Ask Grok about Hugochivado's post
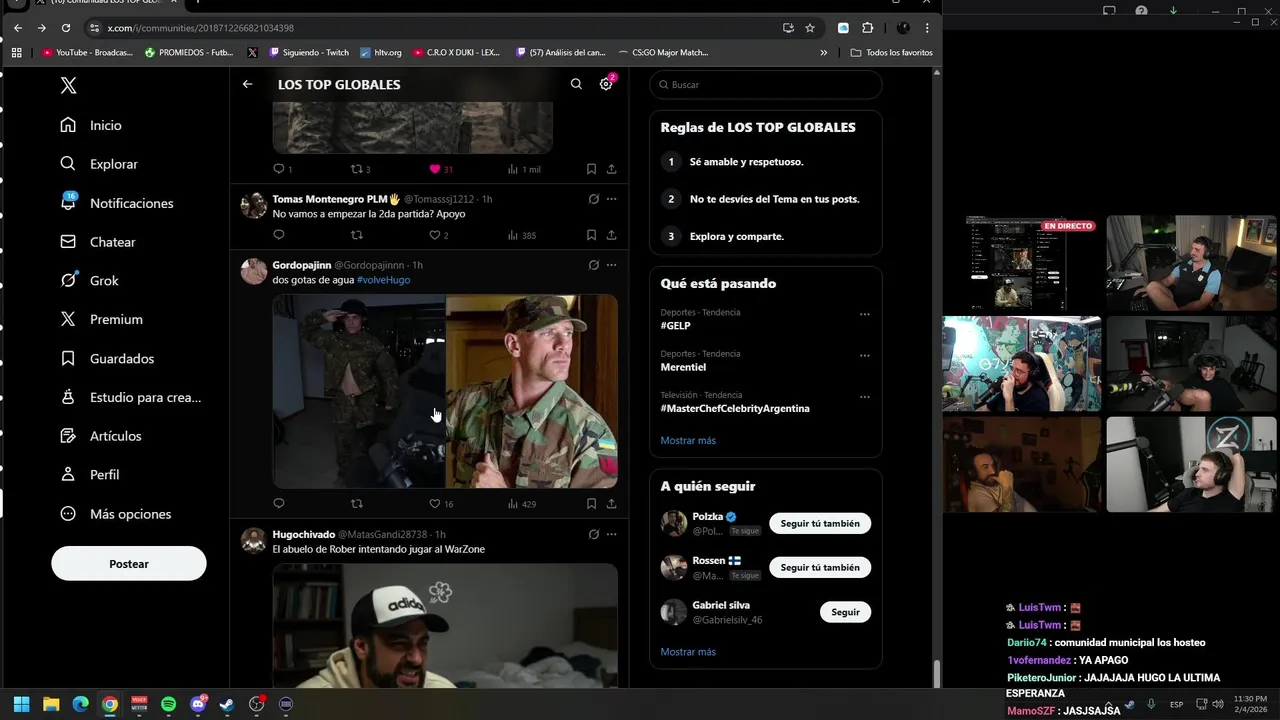 coord(593,534)
